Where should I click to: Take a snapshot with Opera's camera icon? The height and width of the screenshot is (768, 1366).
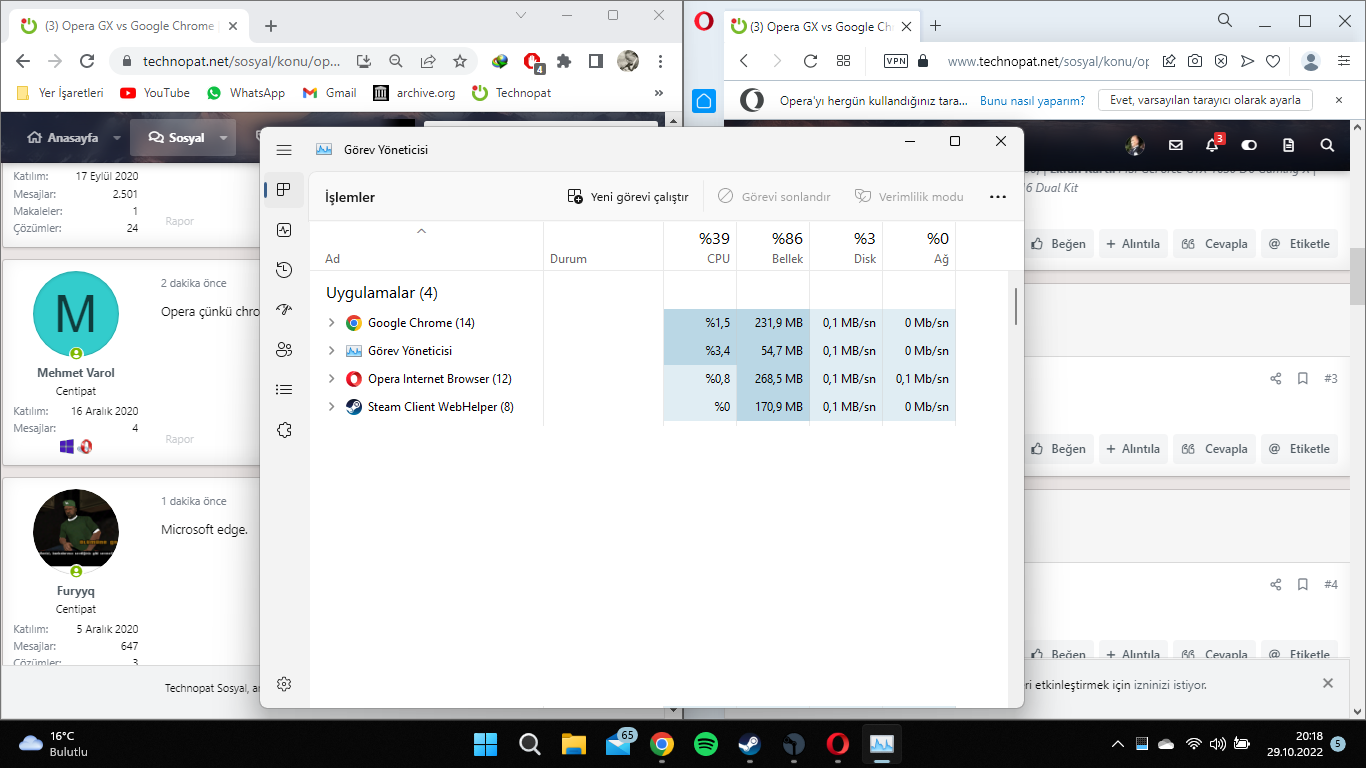tap(1195, 61)
